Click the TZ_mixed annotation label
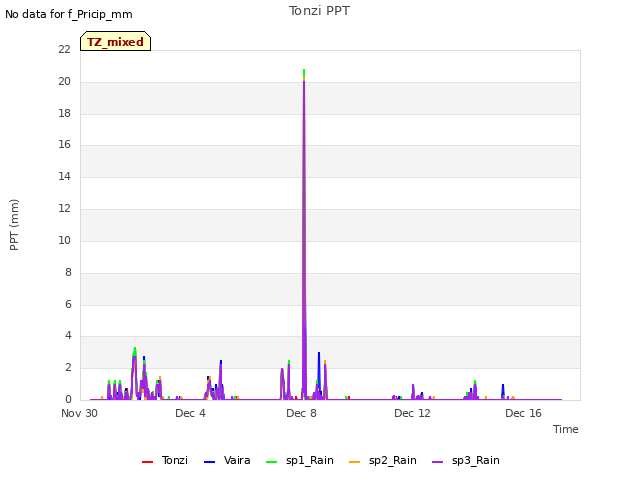This screenshot has height=480, width=640. 116,41
